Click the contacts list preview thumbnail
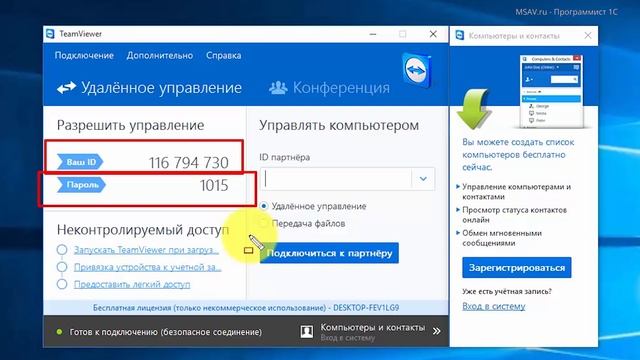Image resolution: width=640 pixels, height=360 pixels. point(552,92)
